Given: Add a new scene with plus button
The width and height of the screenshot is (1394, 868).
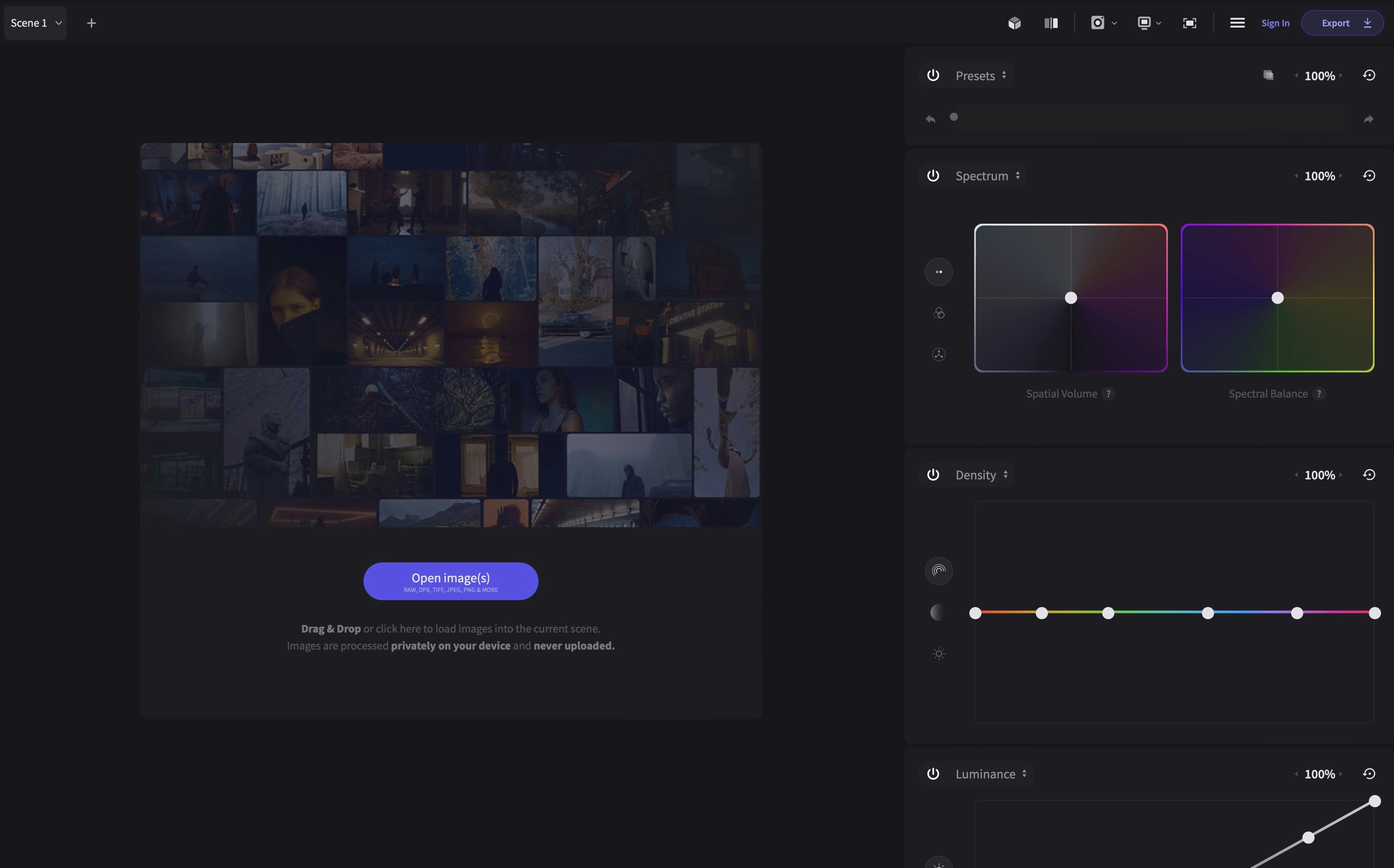Looking at the screenshot, I should (x=91, y=23).
